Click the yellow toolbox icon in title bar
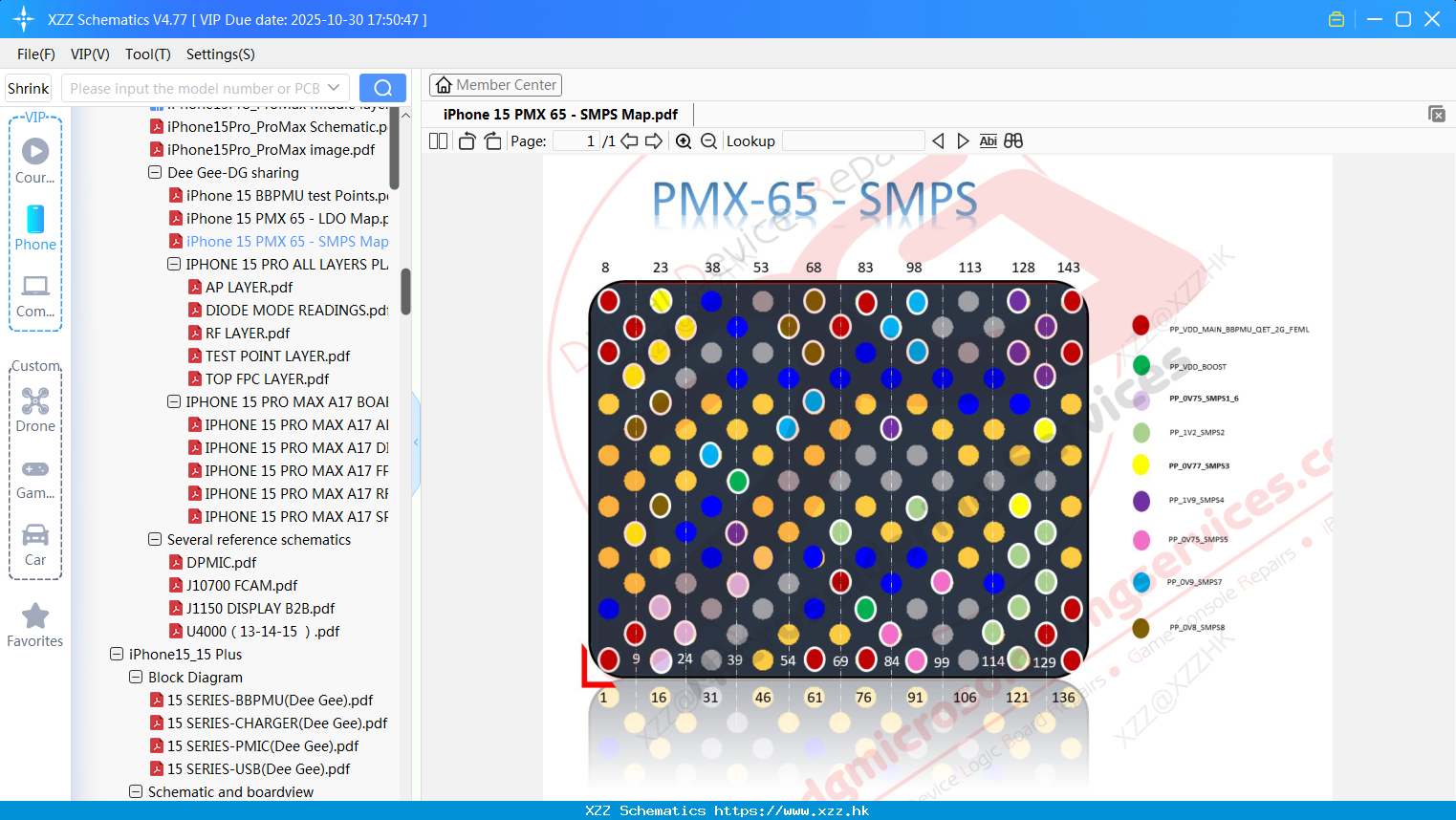 pyautogui.click(x=1336, y=19)
